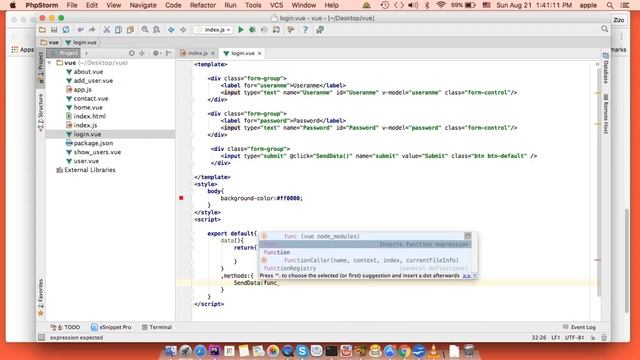Image resolution: width=640 pixels, height=360 pixels.
Task: Open the Navigate menu
Action: (143, 5)
